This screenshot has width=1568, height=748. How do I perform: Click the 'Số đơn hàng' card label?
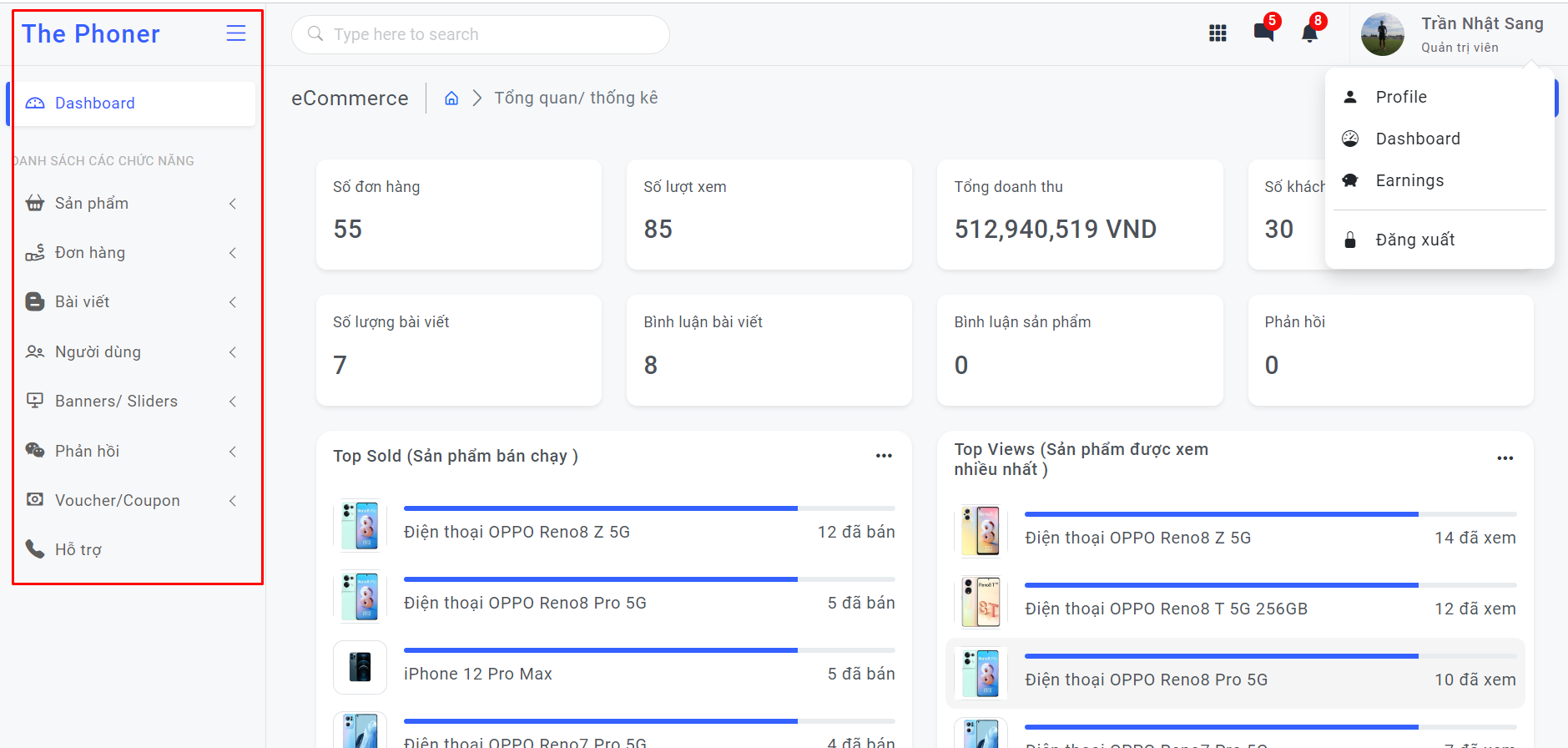pyautogui.click(x=376, y=187)
